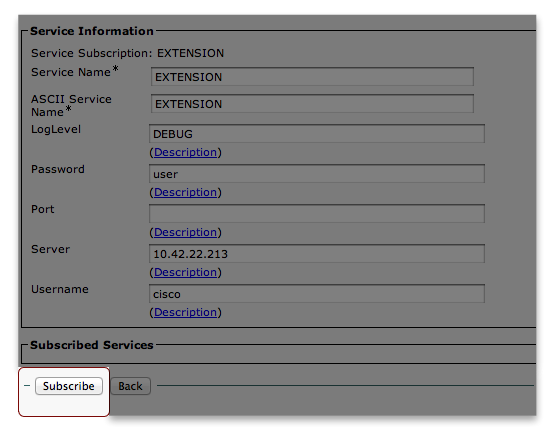Viewport: 555px width, 438px height.
Task: Open the Description link under Password
Action: [185, 192]
